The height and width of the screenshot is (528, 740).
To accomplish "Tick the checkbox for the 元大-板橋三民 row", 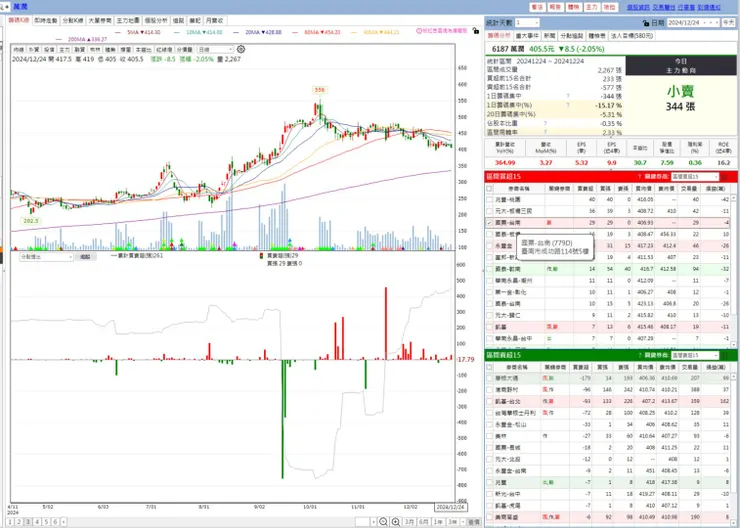I will point(489,211).
